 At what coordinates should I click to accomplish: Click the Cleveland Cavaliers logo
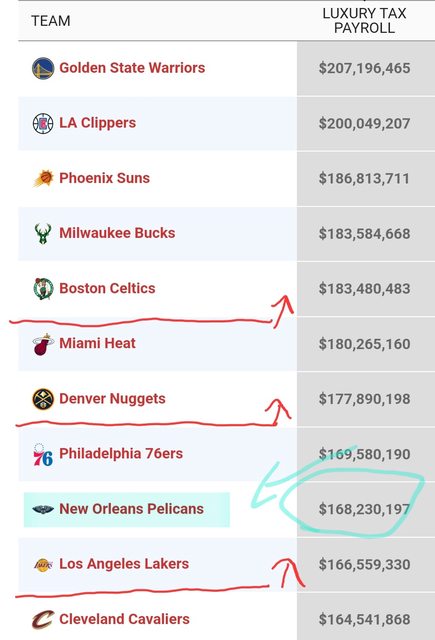(43, 620)
